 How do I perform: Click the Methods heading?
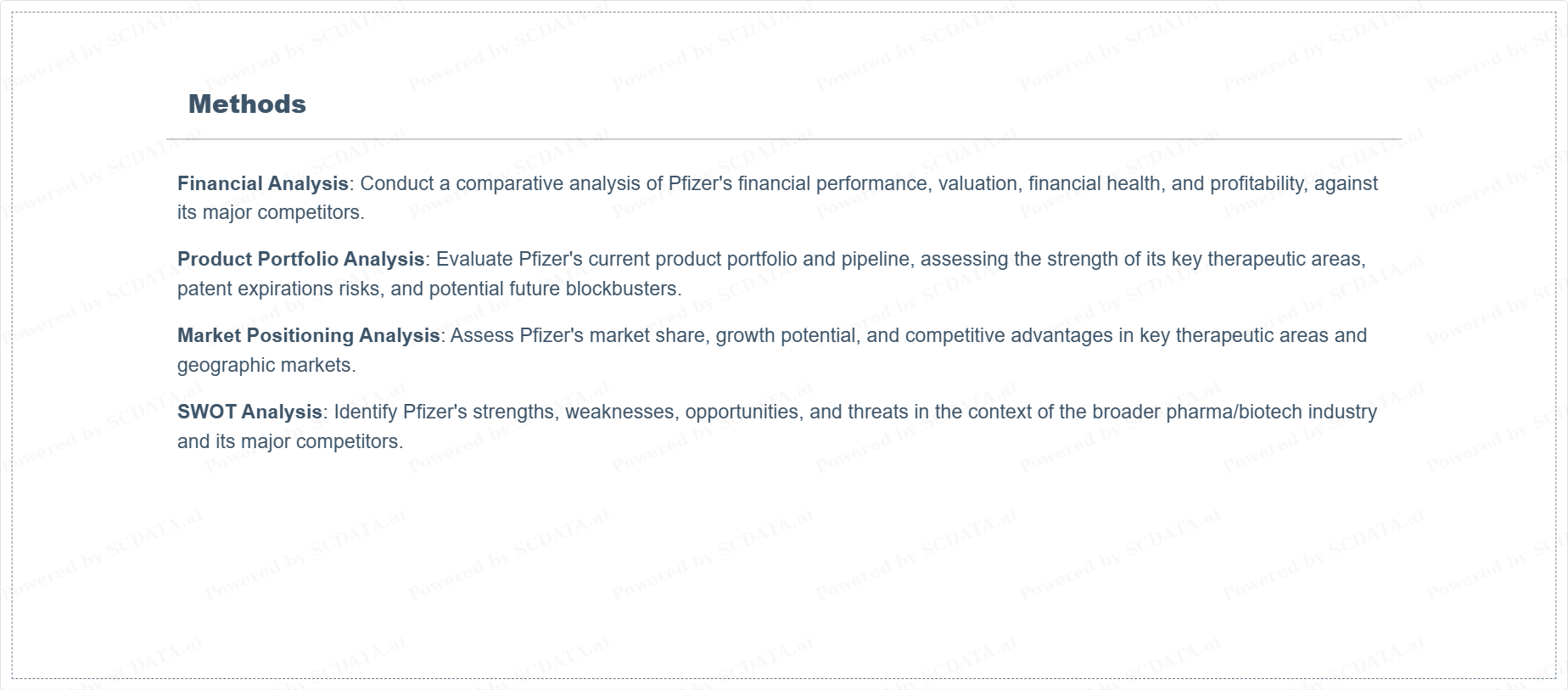pos(247,104)
